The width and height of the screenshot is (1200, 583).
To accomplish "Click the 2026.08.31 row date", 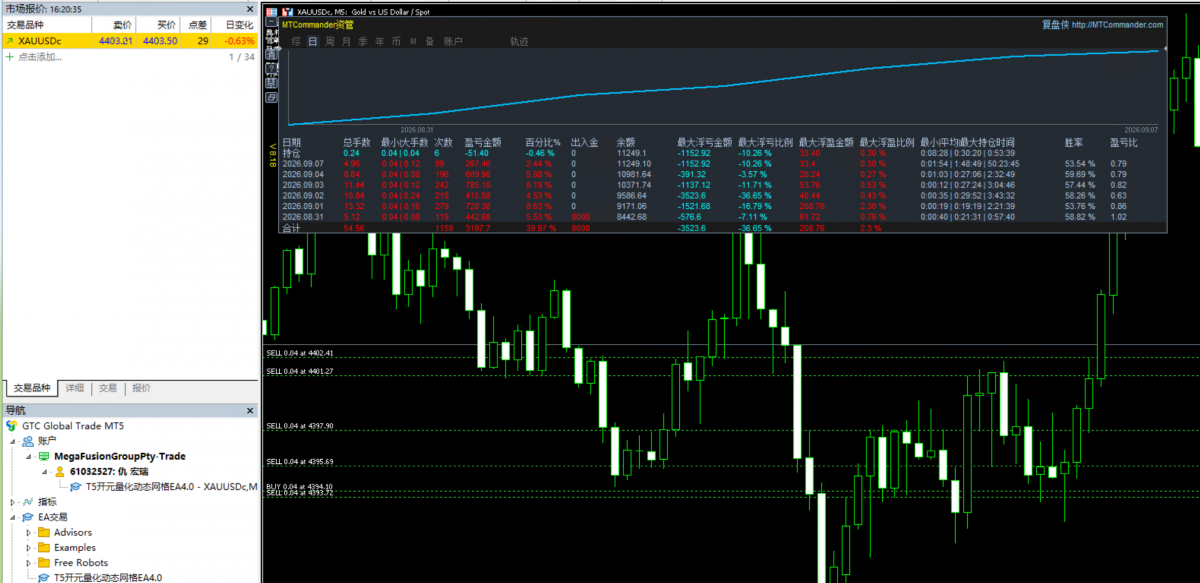I will [x=302, y=216].
